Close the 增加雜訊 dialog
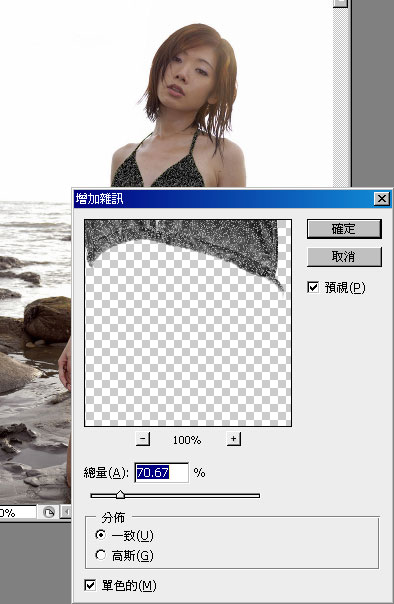This screenshot has height=604, width=394. tap(381, 199)
